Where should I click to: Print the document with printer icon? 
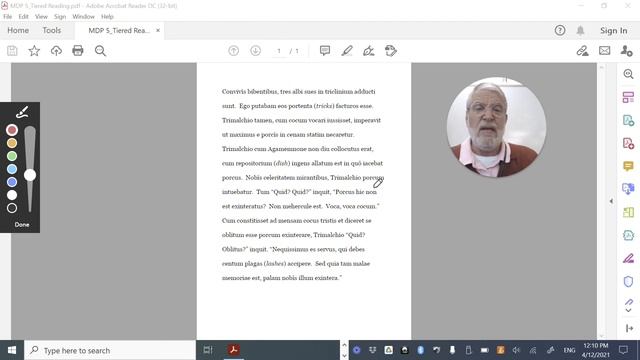tap(78, 51)
